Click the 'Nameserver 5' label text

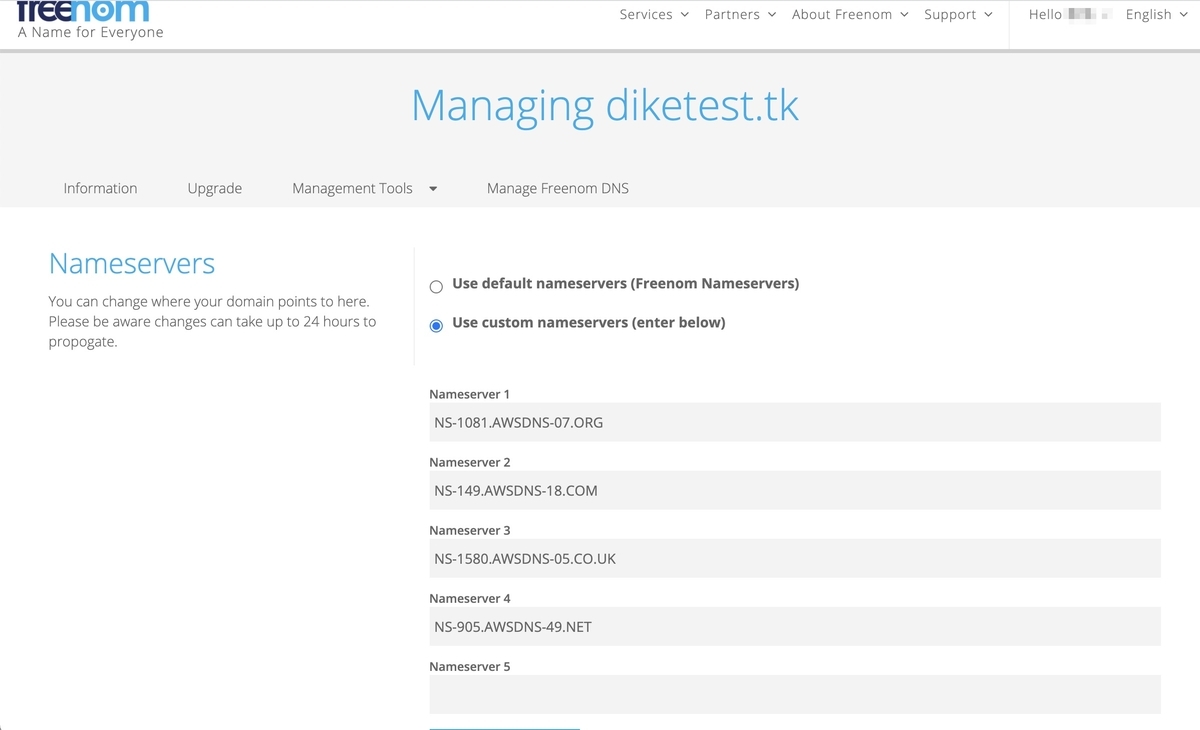point(469,666)
